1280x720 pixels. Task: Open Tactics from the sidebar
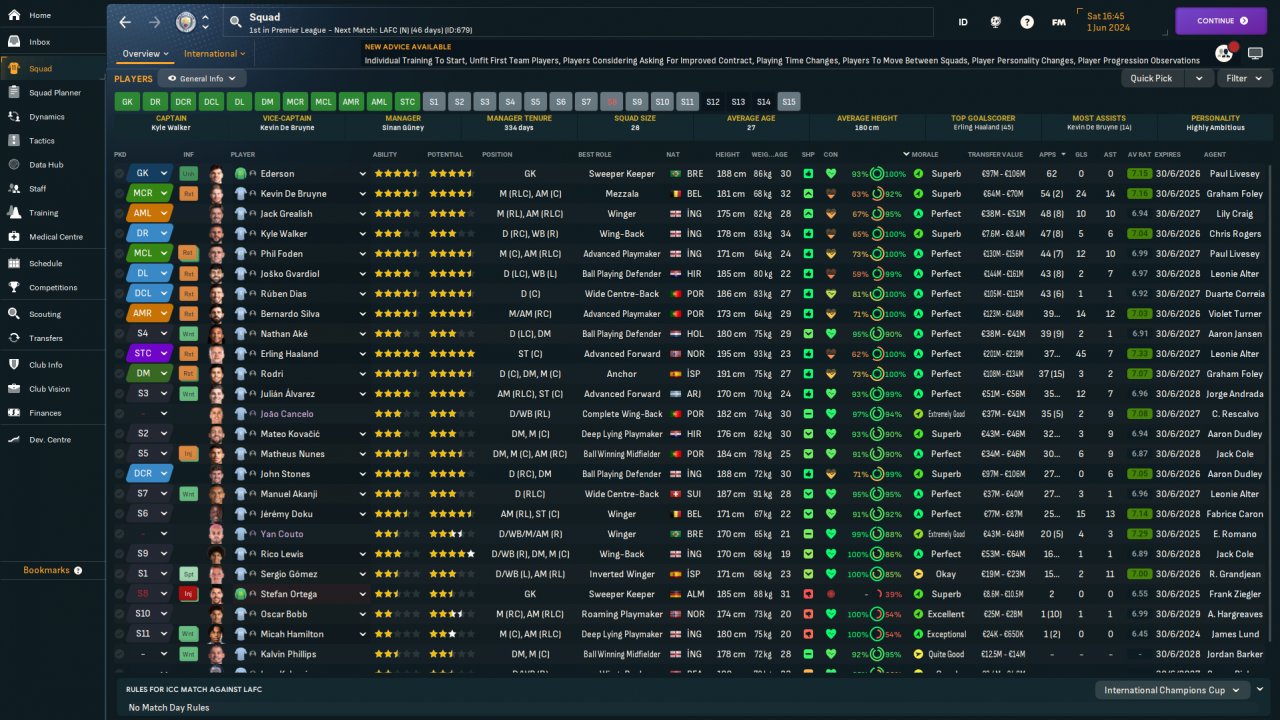coord(53,141)
